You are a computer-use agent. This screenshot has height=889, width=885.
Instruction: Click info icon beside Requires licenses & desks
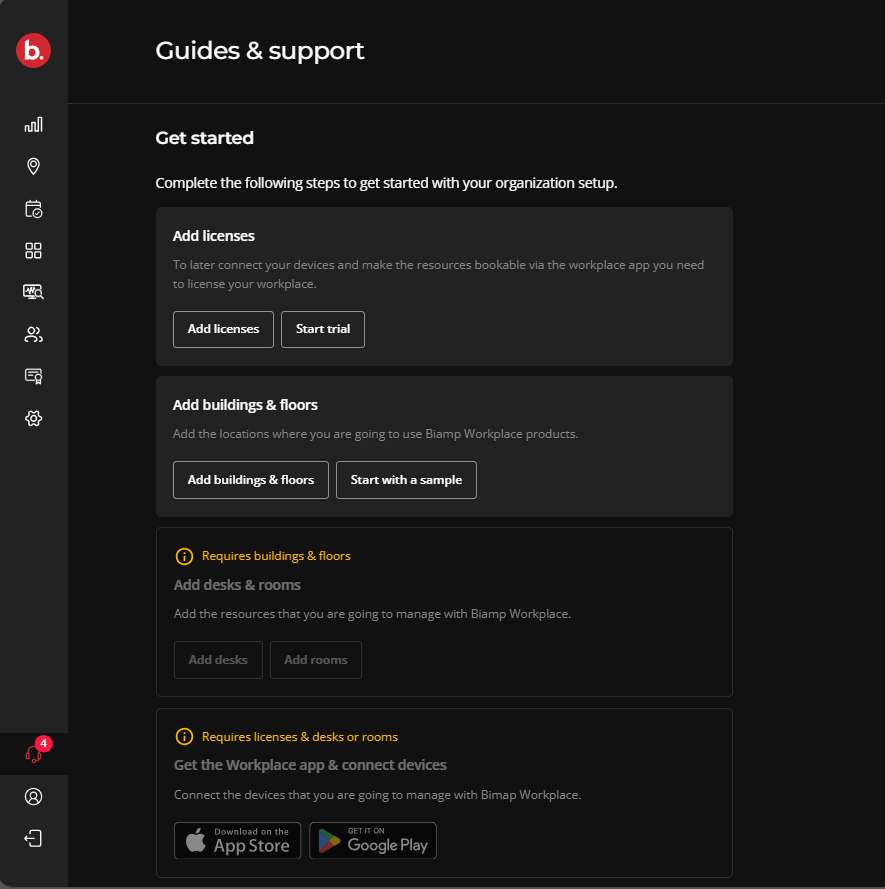[184, 736]
